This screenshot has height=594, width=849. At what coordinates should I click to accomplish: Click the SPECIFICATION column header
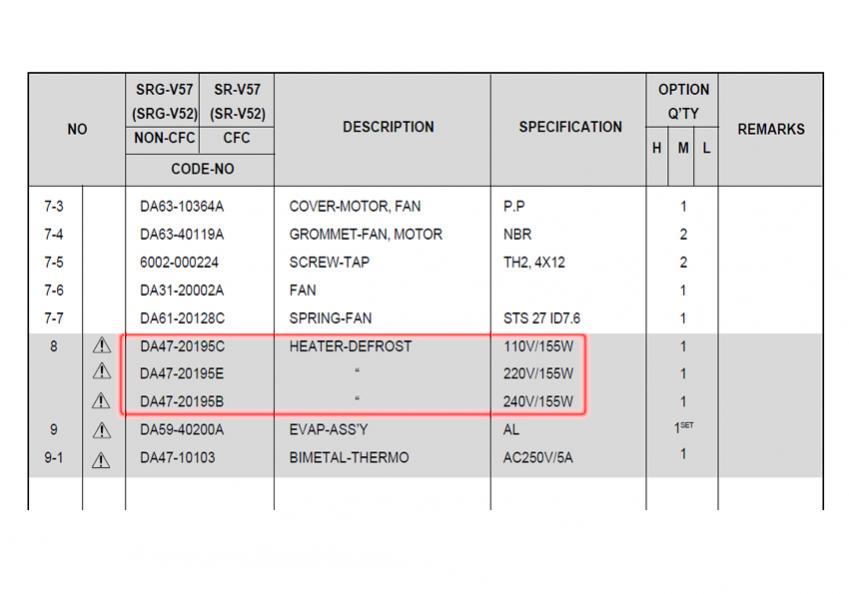click(570, 127)
